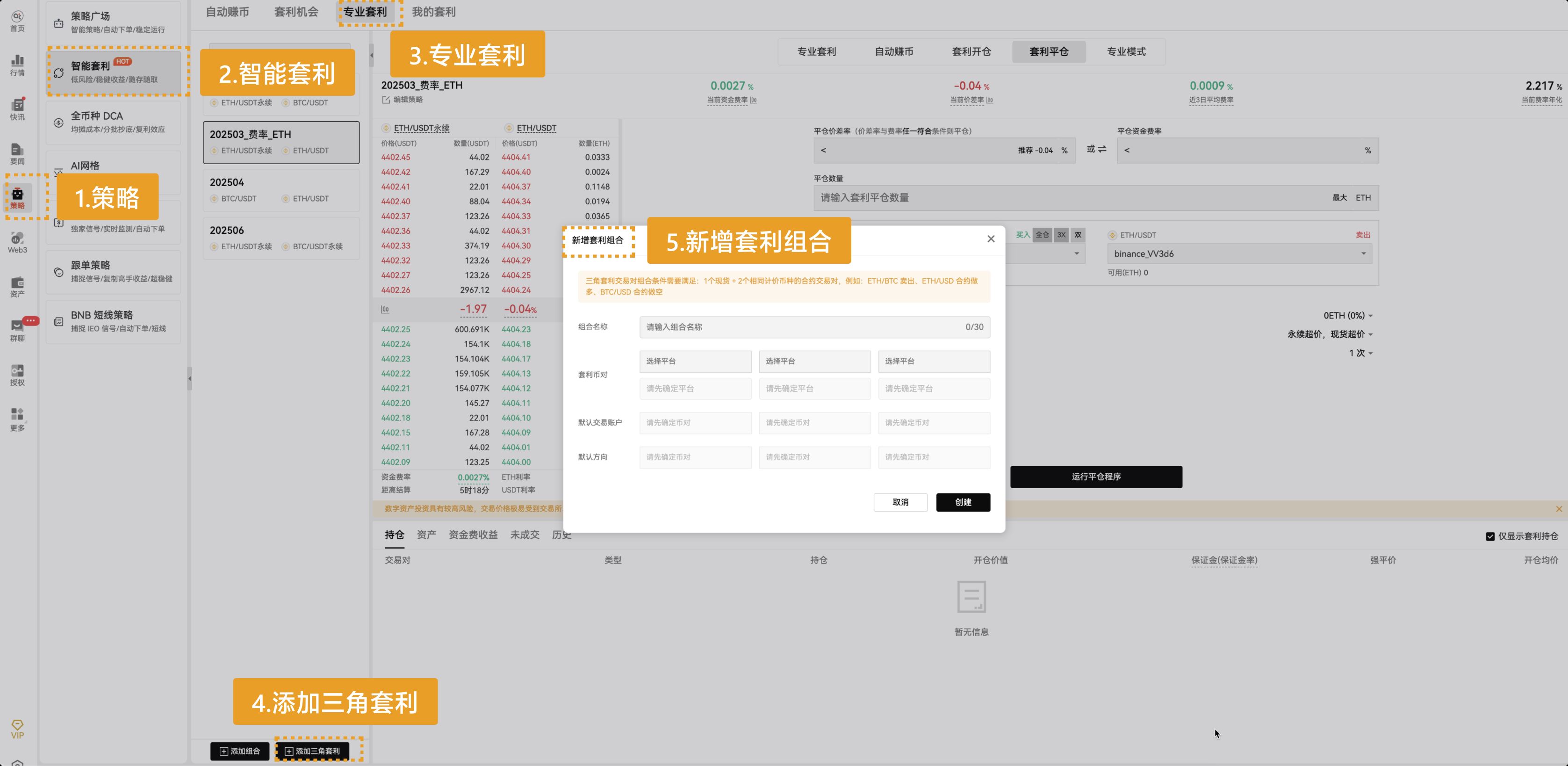This screenshot has width=1568, height=766.
Task: Open the Web3 icon in sidebar
Action: [x=17, y=242]
